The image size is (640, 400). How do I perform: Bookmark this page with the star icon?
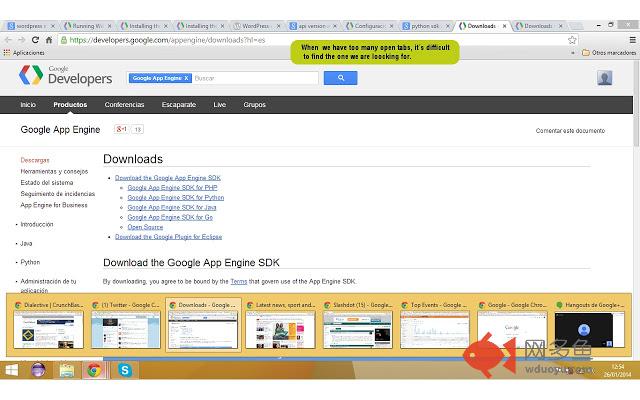click(x=572, y=40)
